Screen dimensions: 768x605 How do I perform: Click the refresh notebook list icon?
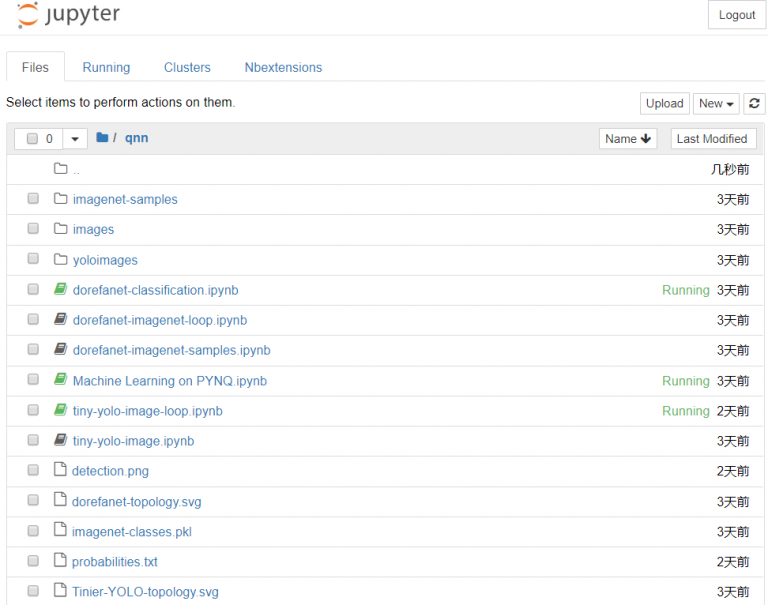pos(755,104)
